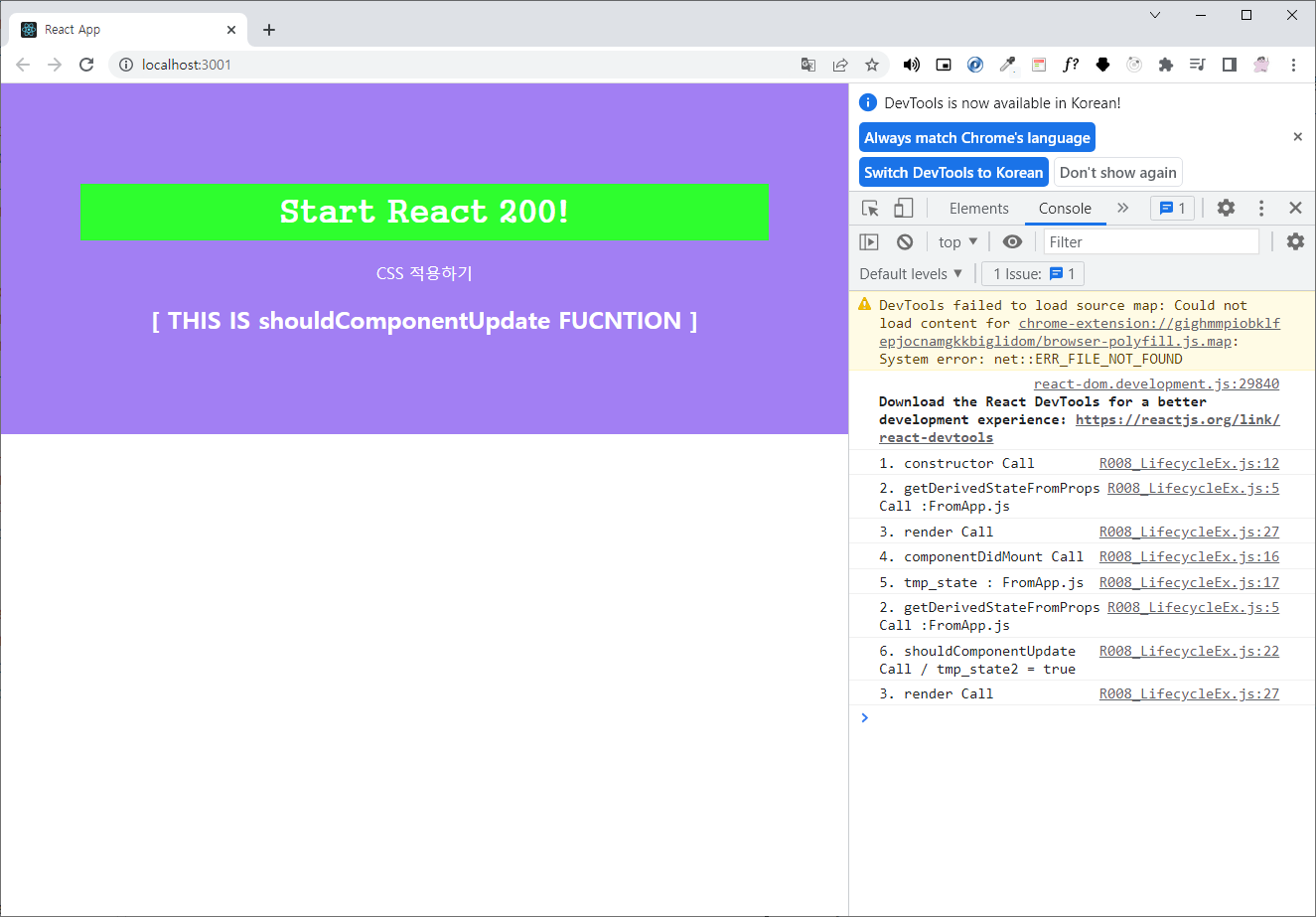Open the DevTools three-dot customize menu
This screenshot has width=1316, height=917.
point(1261,208)
